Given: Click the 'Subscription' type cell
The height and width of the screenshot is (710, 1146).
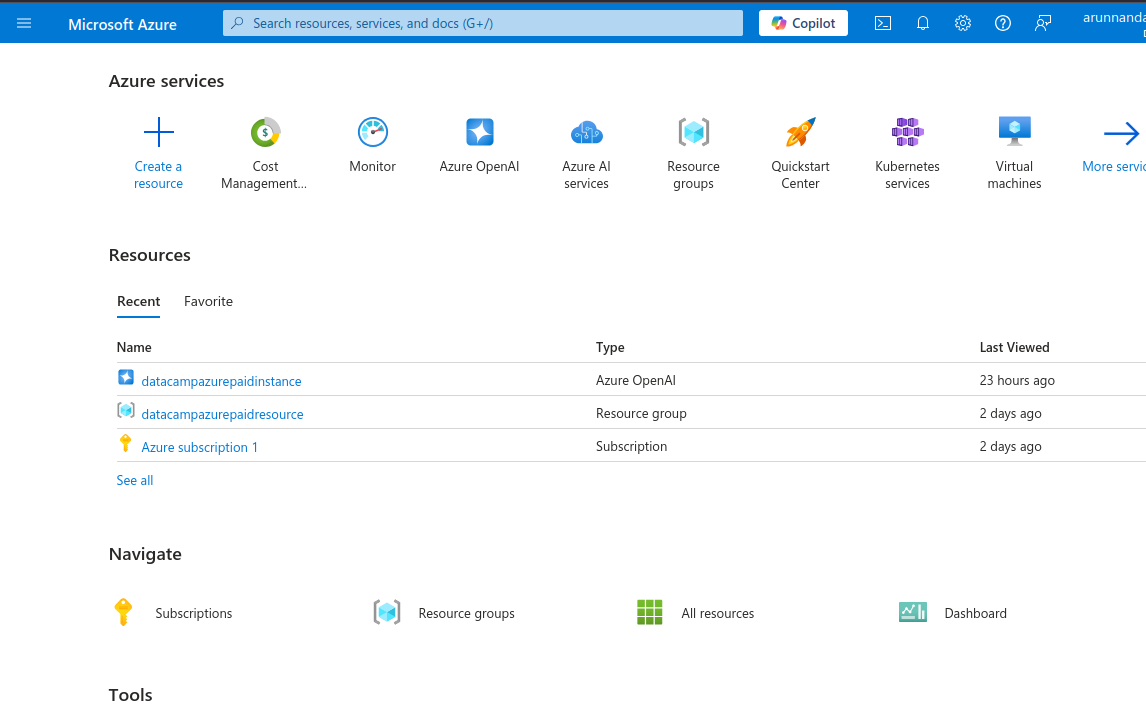Looking at the screenshot, I should [x=631, y=446].
